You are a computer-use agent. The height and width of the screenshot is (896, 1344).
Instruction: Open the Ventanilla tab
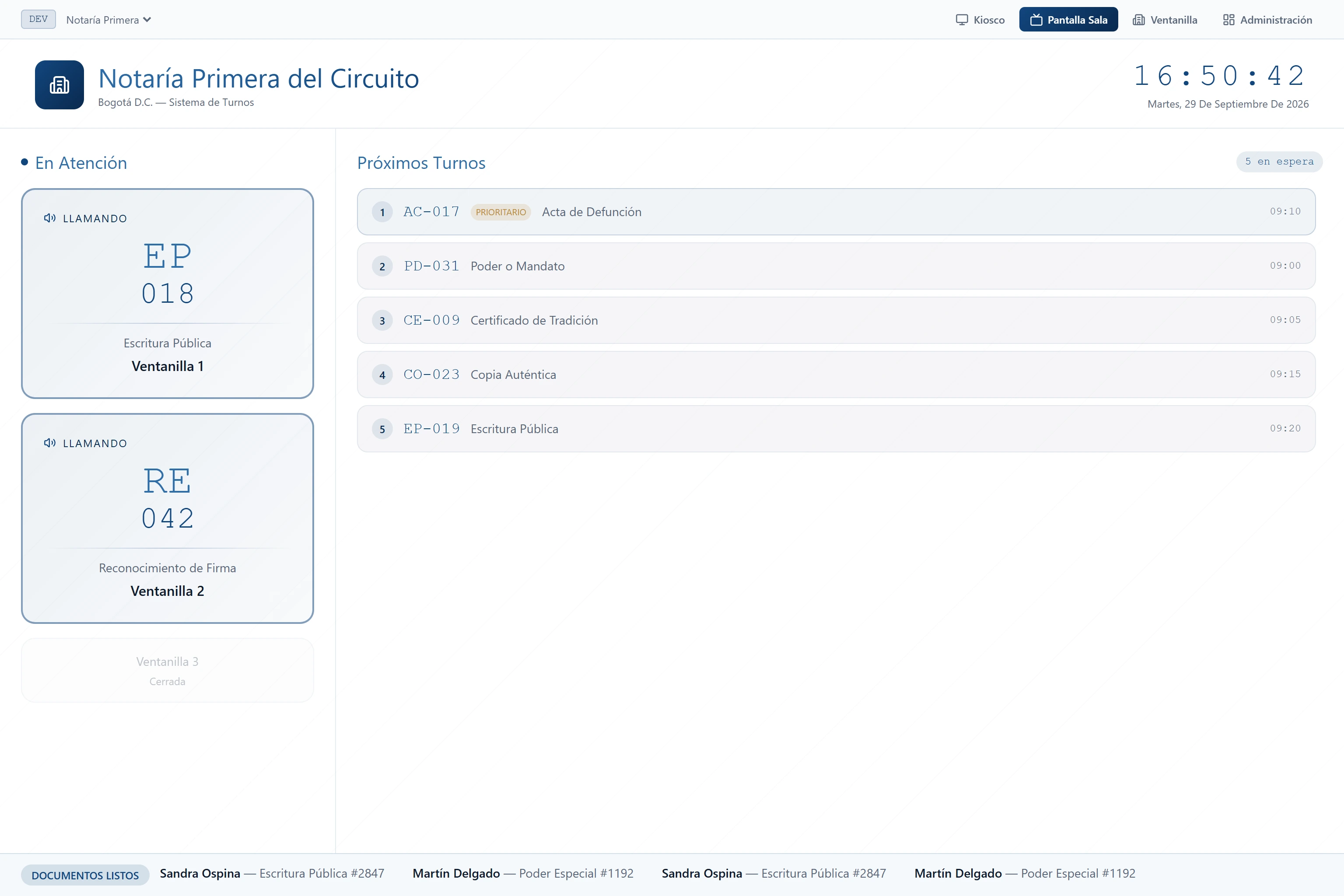[1165, 19]
